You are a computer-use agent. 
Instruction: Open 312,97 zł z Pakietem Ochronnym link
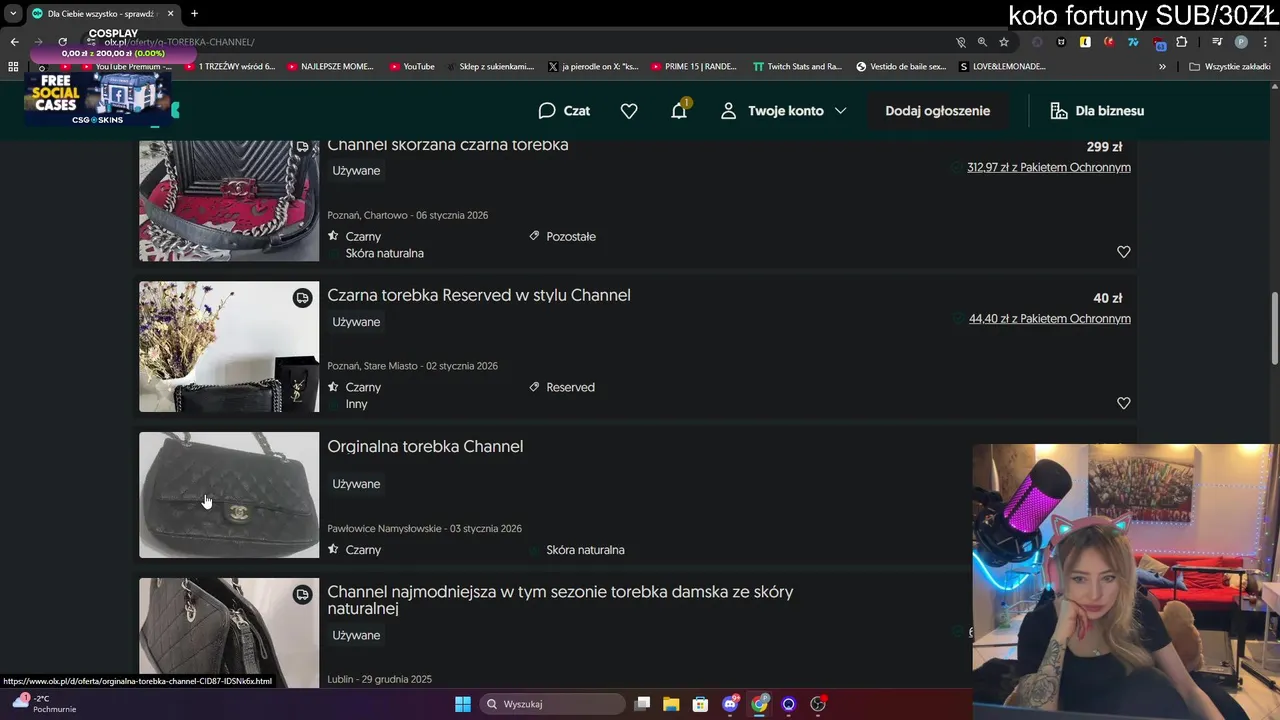pyautogui.click(x=1049, y=167)
